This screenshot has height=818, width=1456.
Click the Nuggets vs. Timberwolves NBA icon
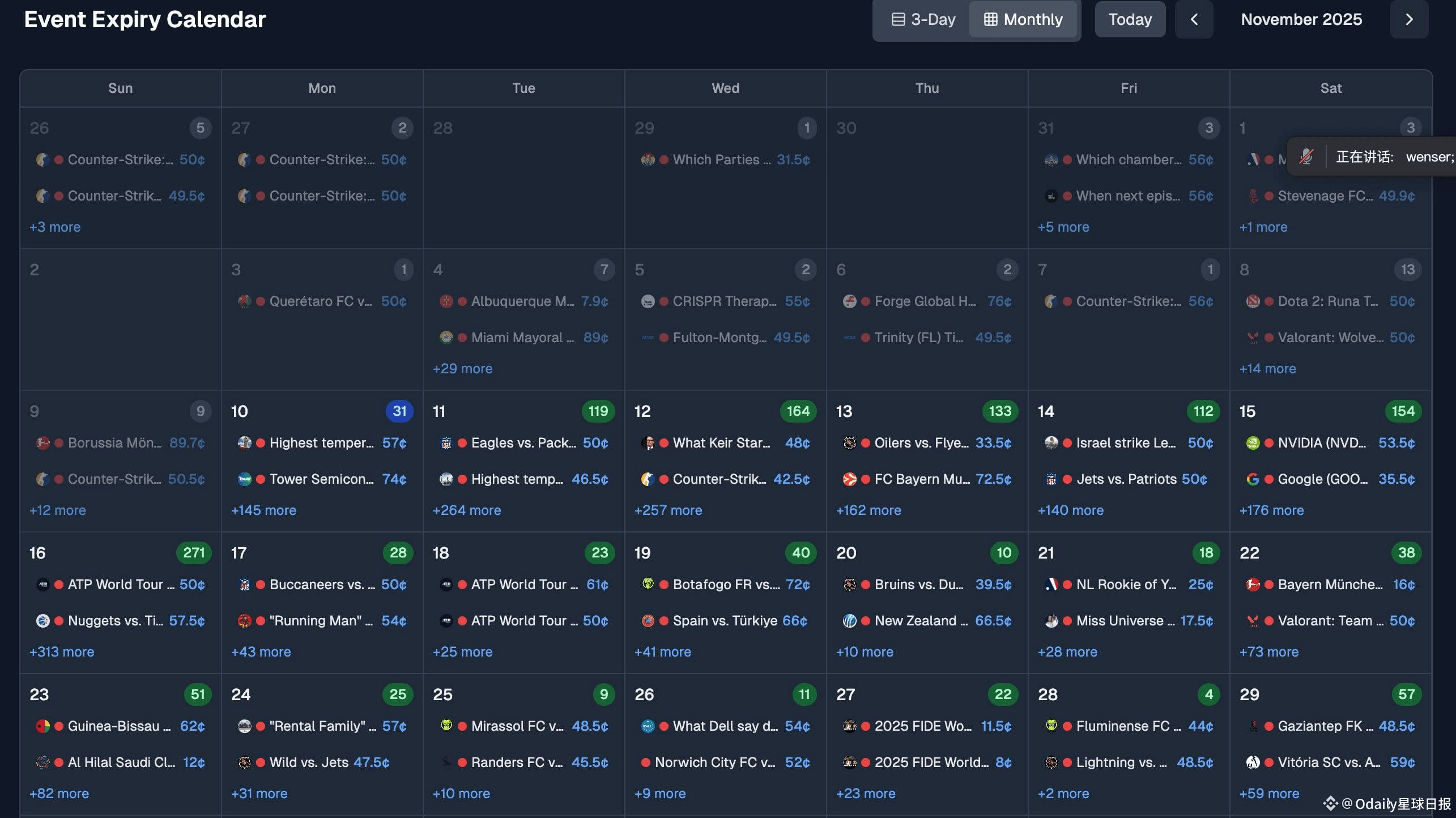[x=42, y=621]
